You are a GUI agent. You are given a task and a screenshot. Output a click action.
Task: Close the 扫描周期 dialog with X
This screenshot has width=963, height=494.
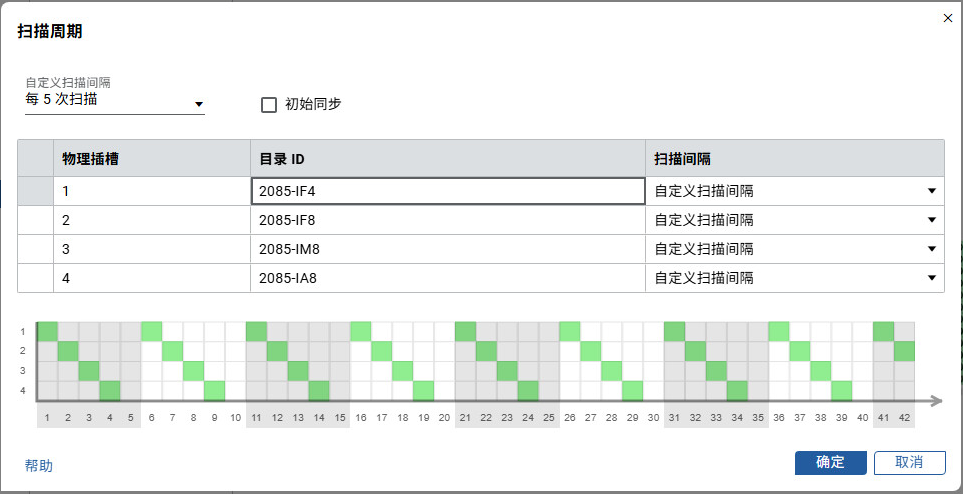click(x=947, y=18)
